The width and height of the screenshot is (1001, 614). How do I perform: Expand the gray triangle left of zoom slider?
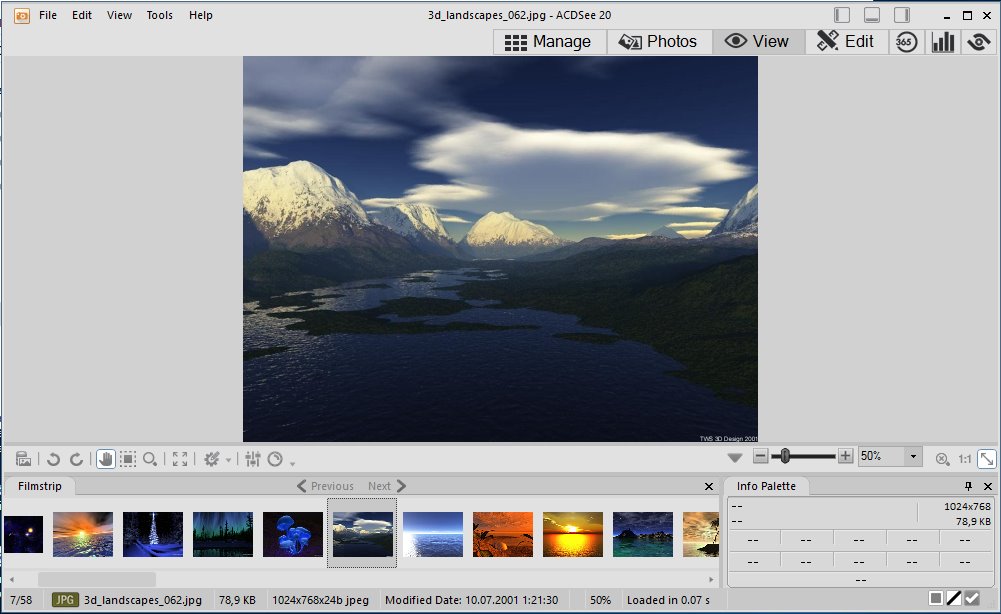pos(735,458)
